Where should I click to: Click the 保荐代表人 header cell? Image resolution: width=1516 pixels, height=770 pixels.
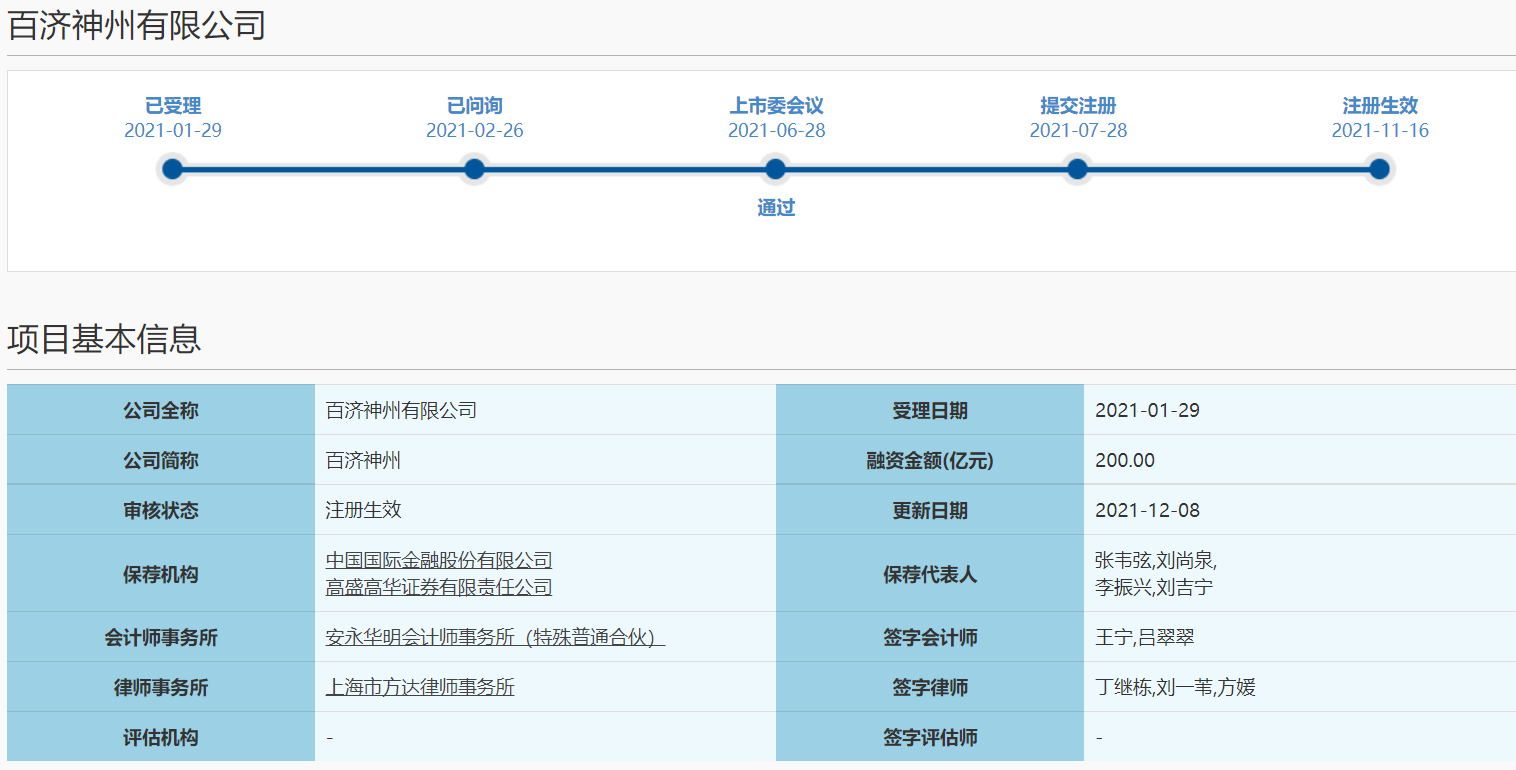pos(930,574)
